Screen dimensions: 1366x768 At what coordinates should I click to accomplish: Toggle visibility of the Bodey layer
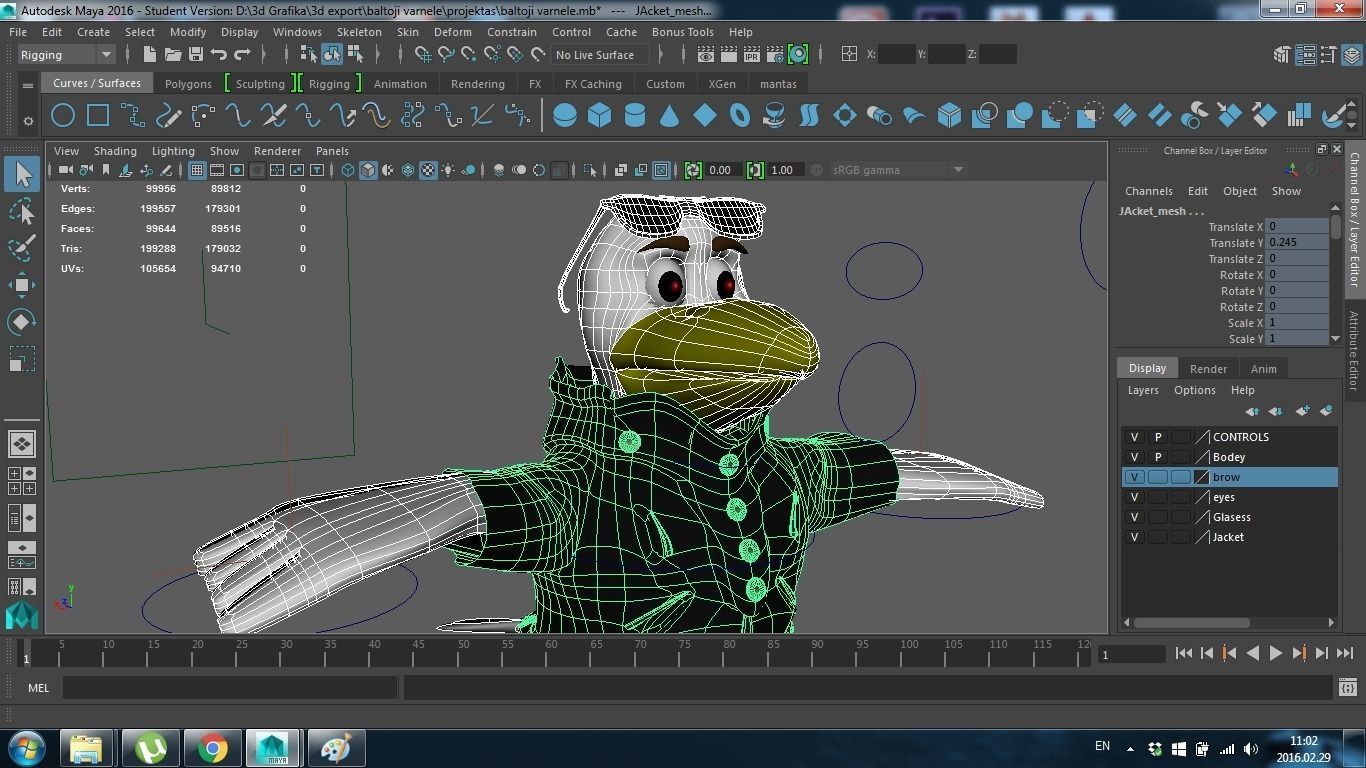tap(1134, 457)
